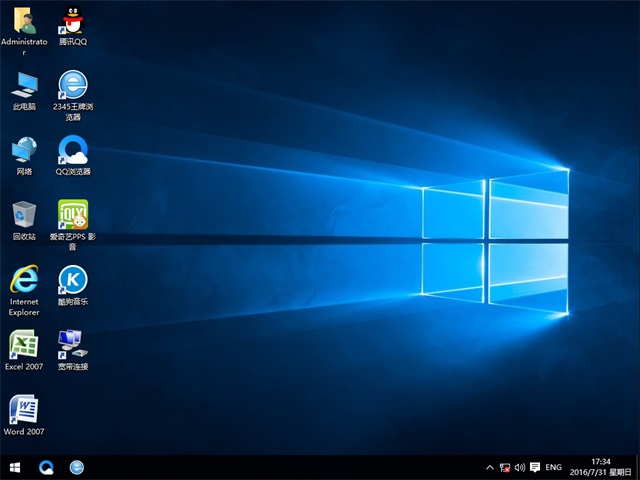Open the 2345 browser shortcut

(72, 84)
